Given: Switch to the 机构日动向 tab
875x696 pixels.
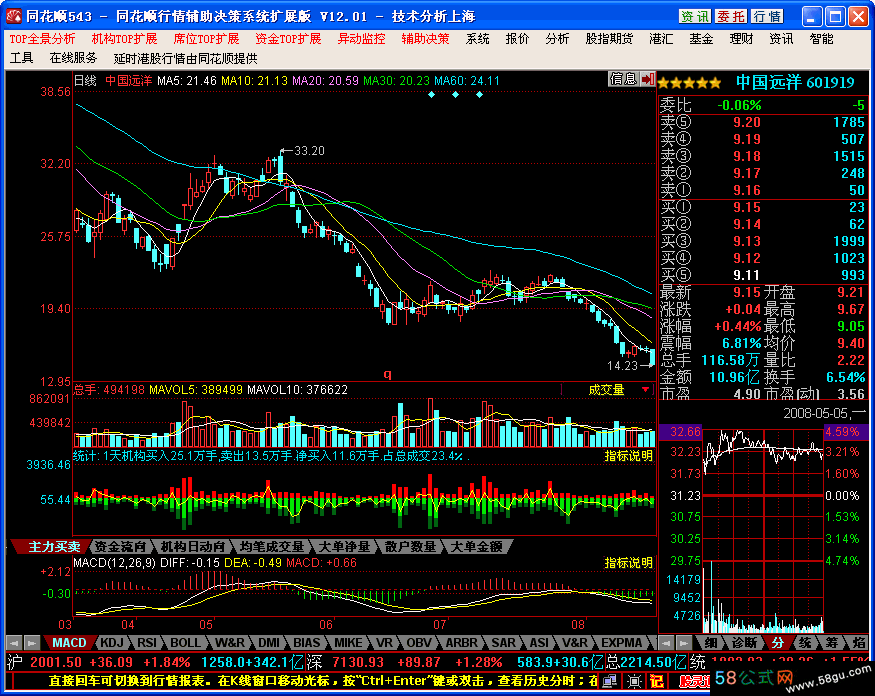Looking at the screenshot, I should pyautogui.click(x=193, y=547).
